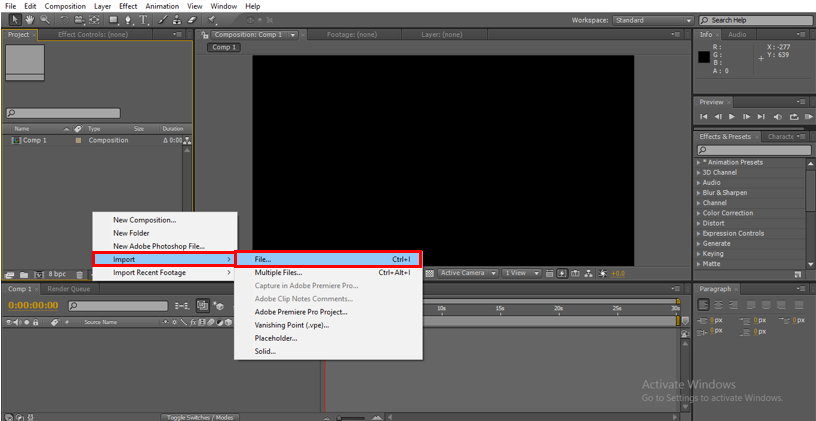This screenshot has width=816, height=421.
Task: Select the Pen tool
Action: pos(129,20)
